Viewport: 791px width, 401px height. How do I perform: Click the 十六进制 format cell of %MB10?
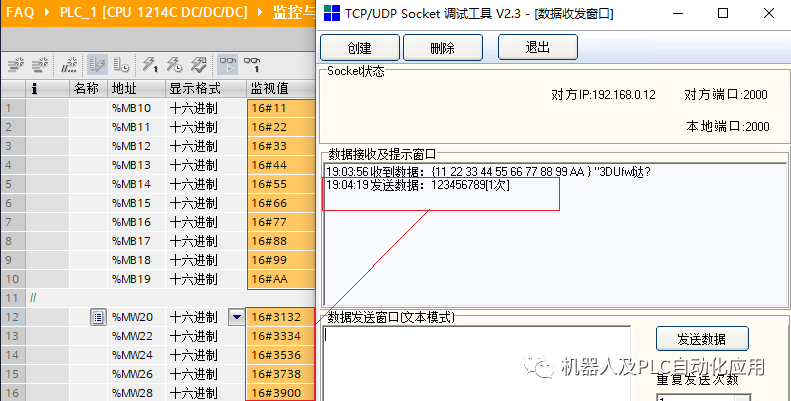[x=205, y=108]
